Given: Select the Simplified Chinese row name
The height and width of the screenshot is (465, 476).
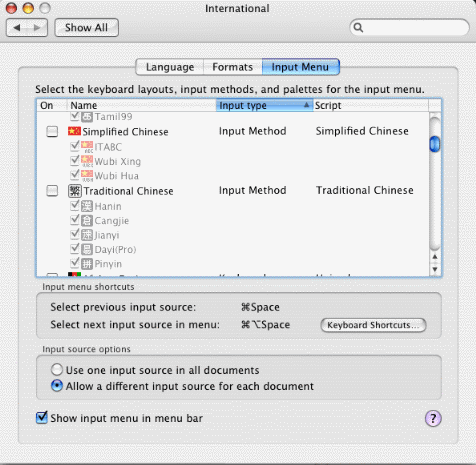Looking at the screenshot, I should click(x=125, y=132).
